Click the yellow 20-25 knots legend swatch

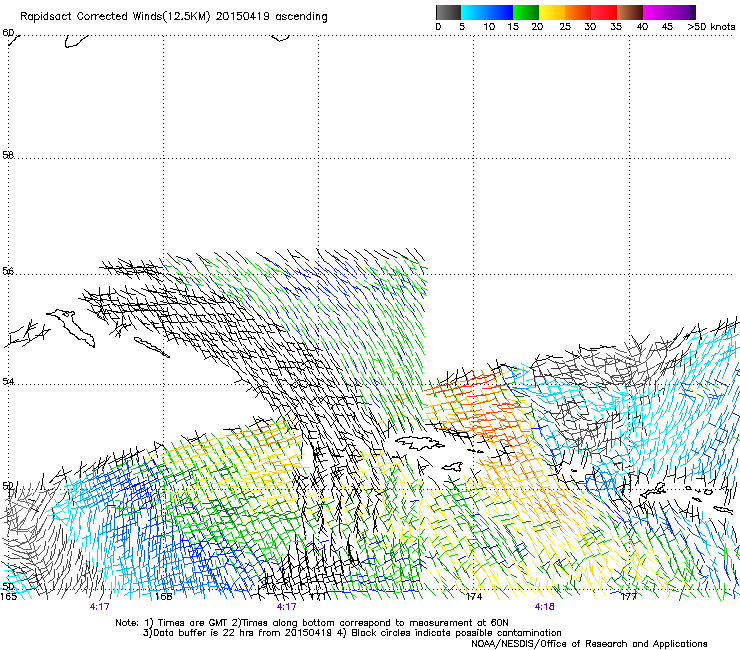coord(552,12)
